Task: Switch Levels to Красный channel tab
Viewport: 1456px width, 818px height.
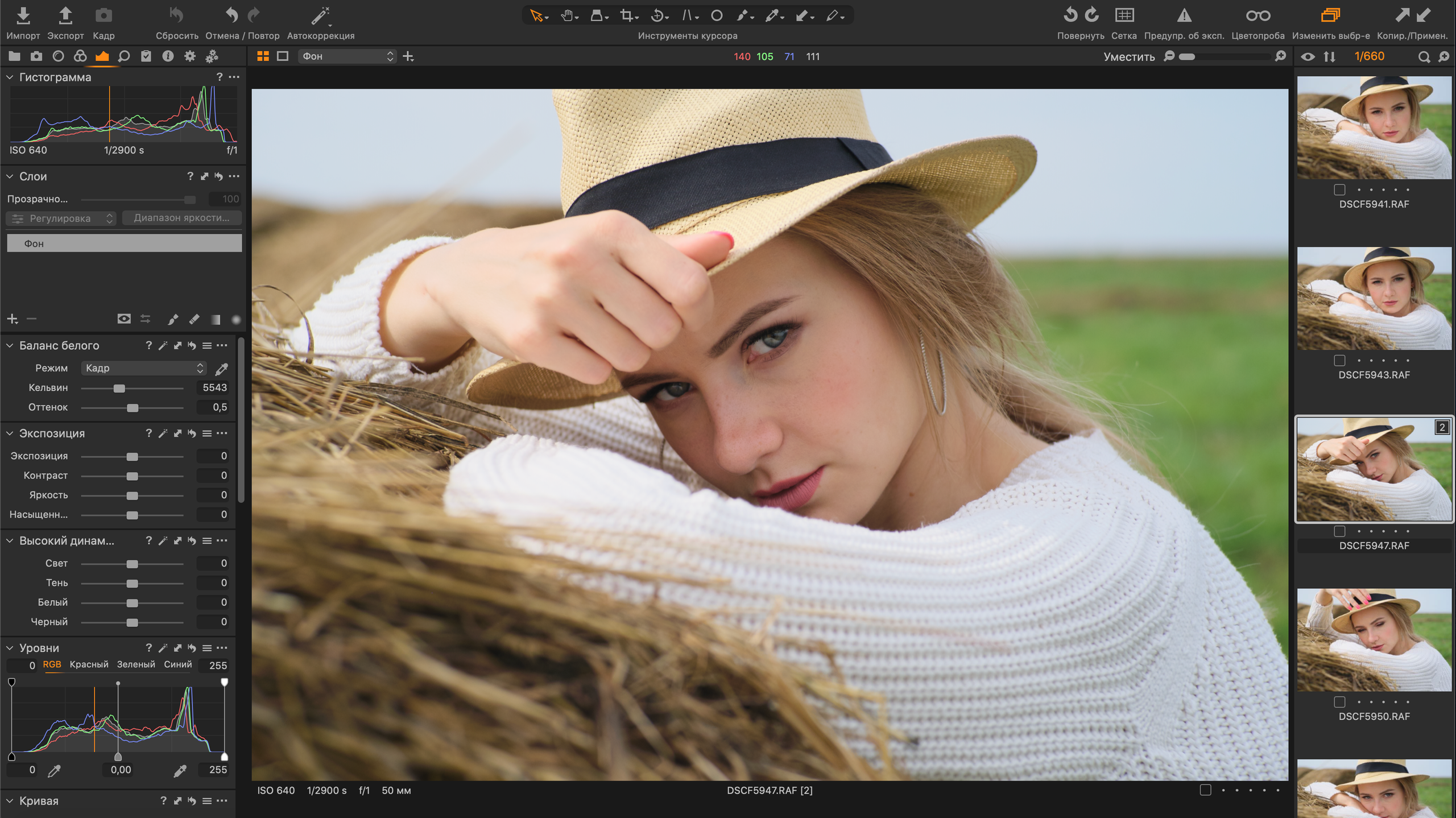Action: point(89,664)
